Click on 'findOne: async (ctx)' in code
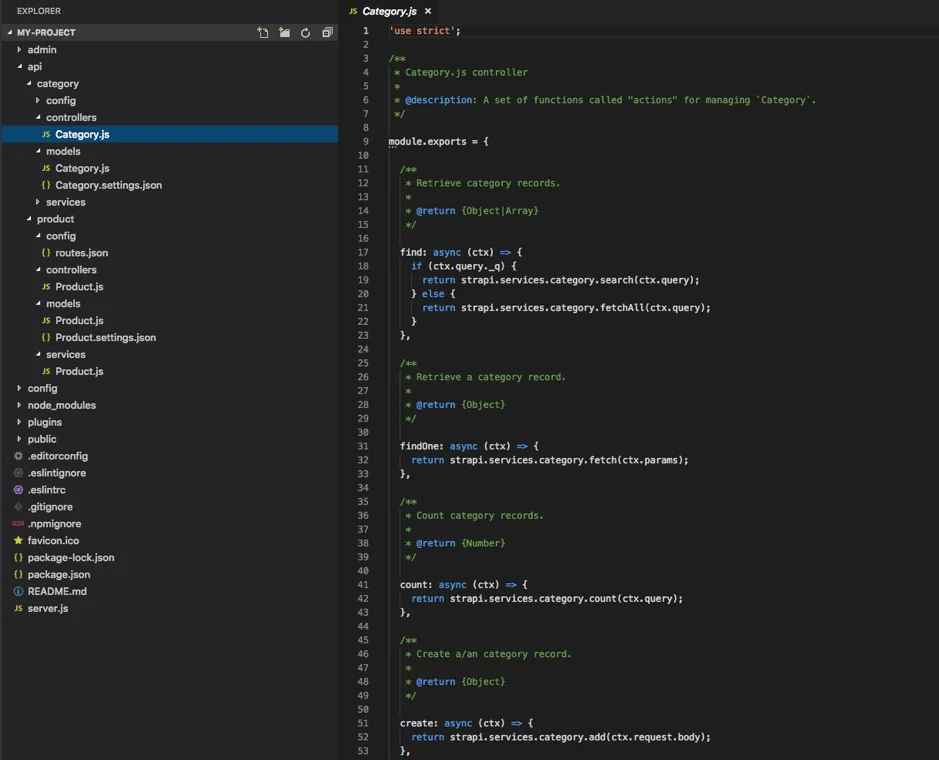Viewport: 939px width, 760px height. 455,446
